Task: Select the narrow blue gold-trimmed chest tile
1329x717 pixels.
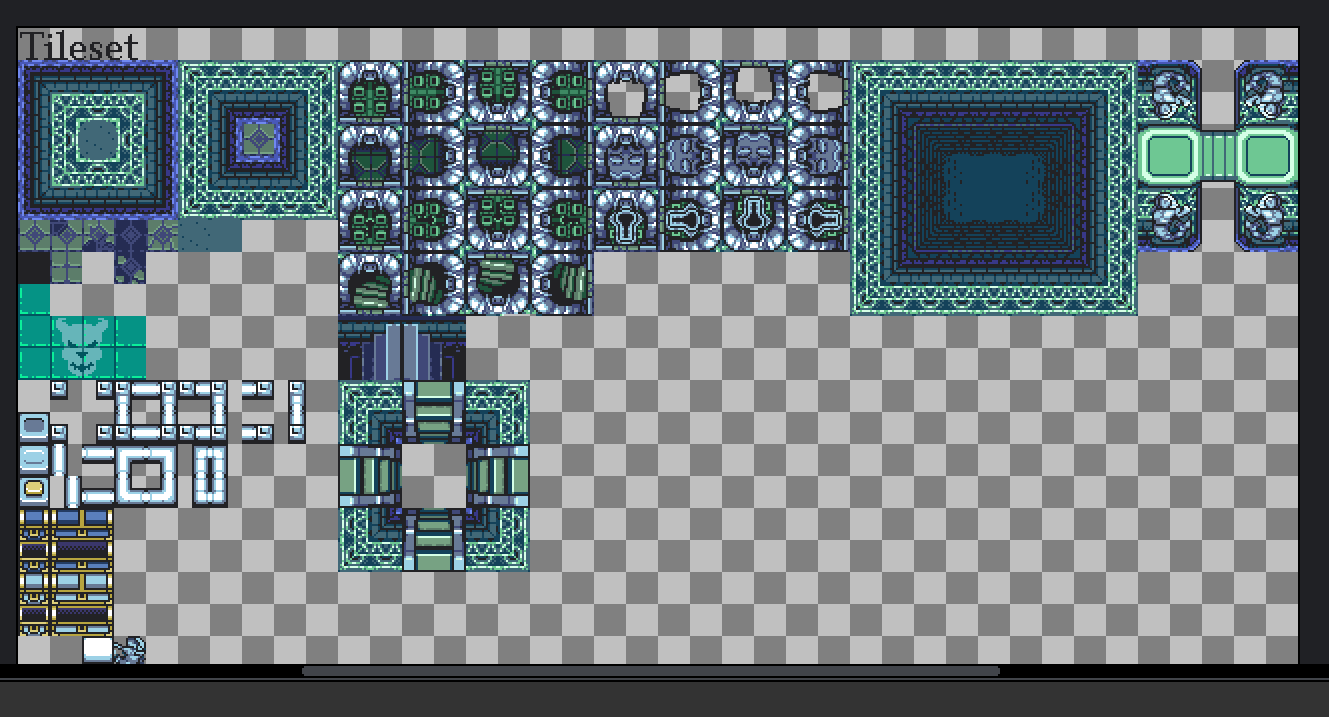Action: coord(34,524)
